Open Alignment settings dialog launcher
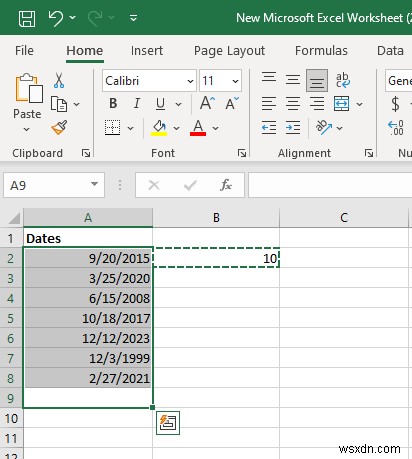Image resolution: width=412 pixels, height=459 pixels. [369, 153]
